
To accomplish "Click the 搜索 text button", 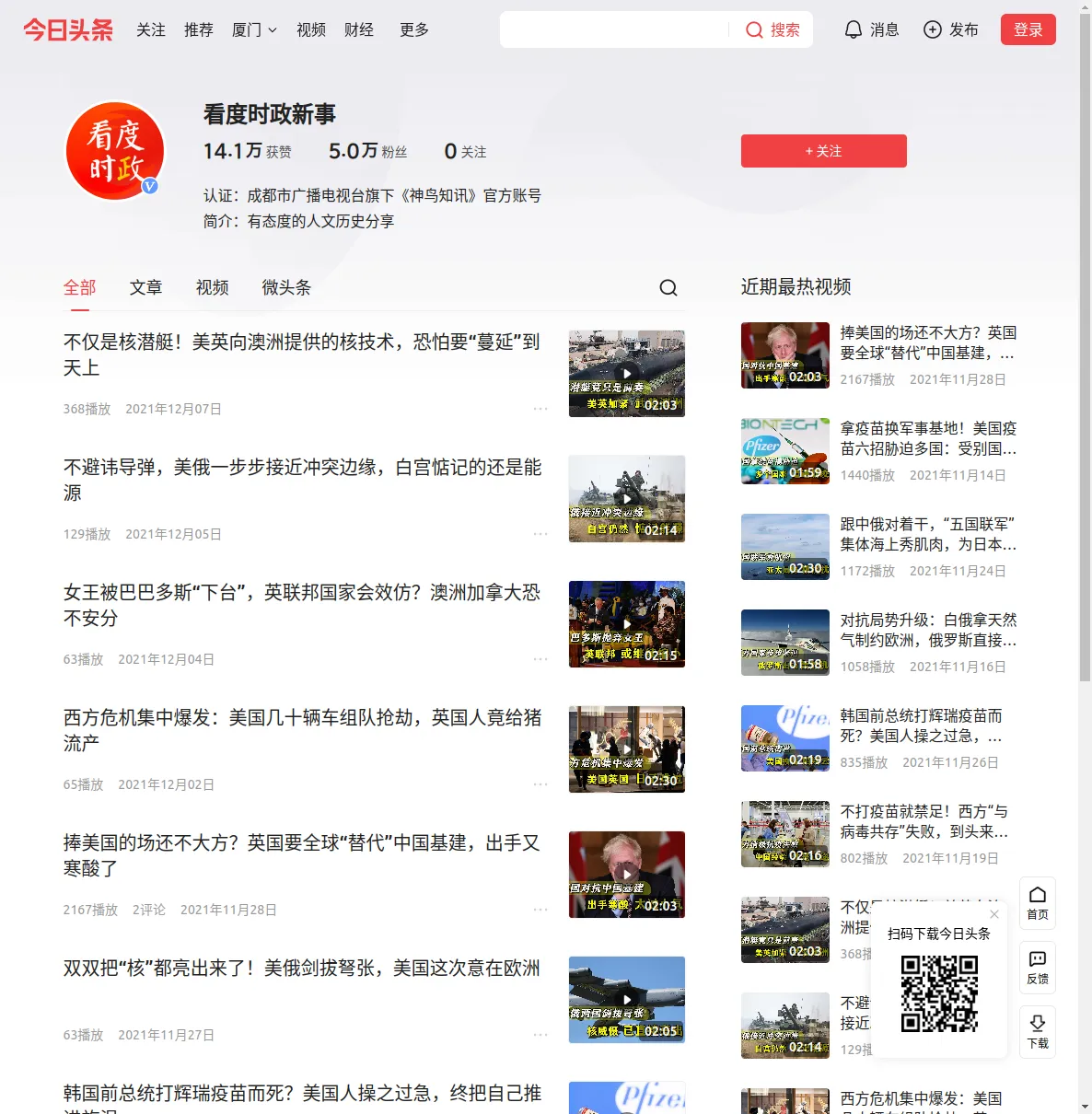I will point(785,30).
